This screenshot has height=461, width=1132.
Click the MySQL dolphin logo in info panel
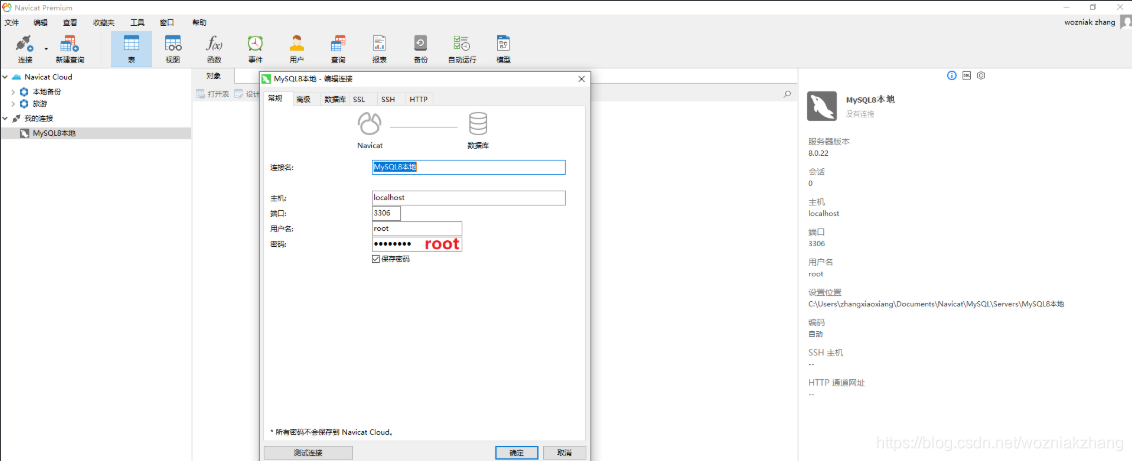(x=822, y=106)
